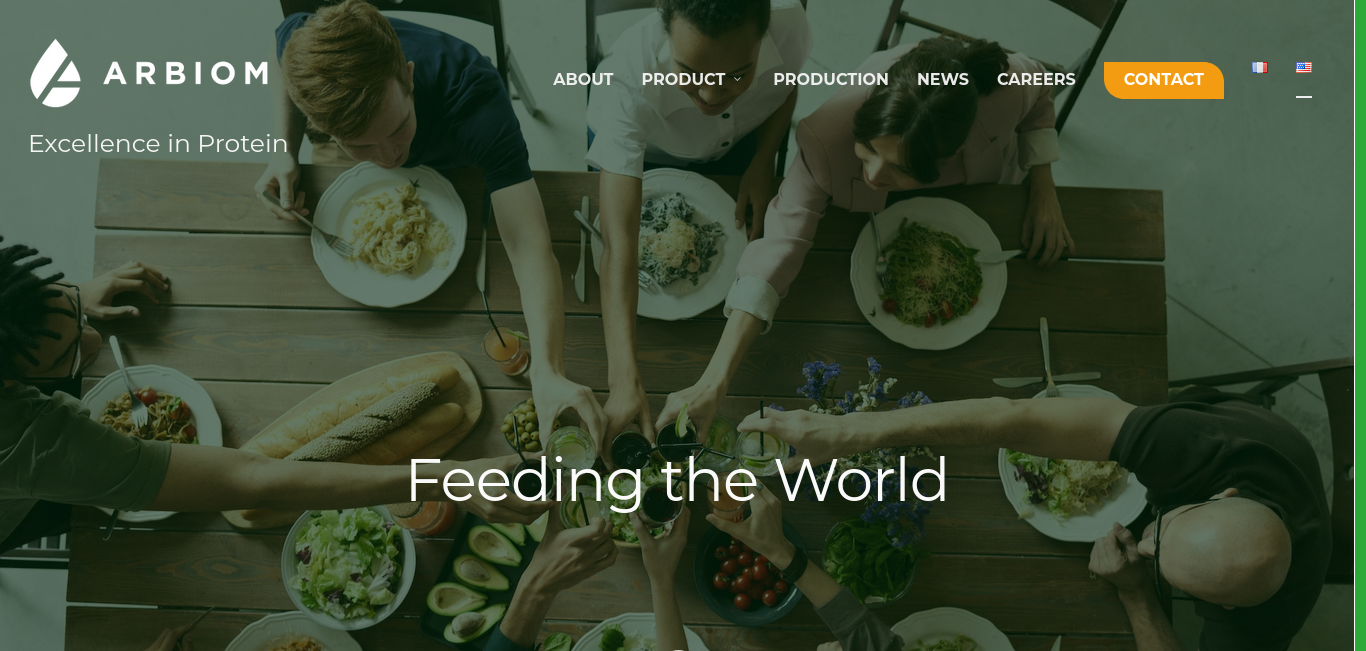Switch site language using French flag
The height and width of the screenshot is (651, 1366).
coord(1259,68)
